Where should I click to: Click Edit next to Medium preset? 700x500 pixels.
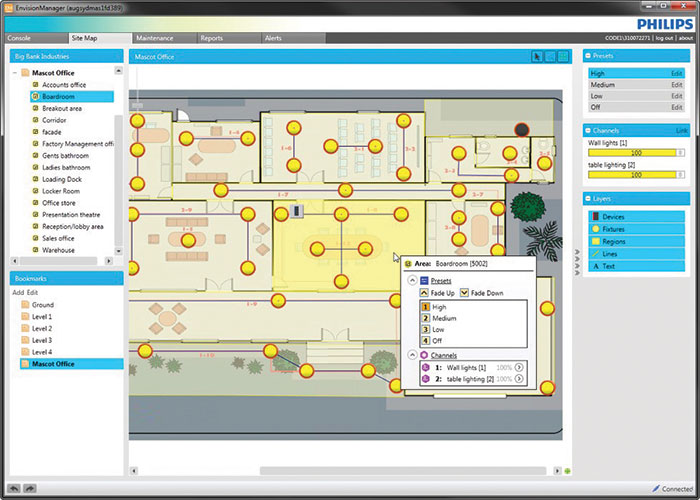(677, 85)
